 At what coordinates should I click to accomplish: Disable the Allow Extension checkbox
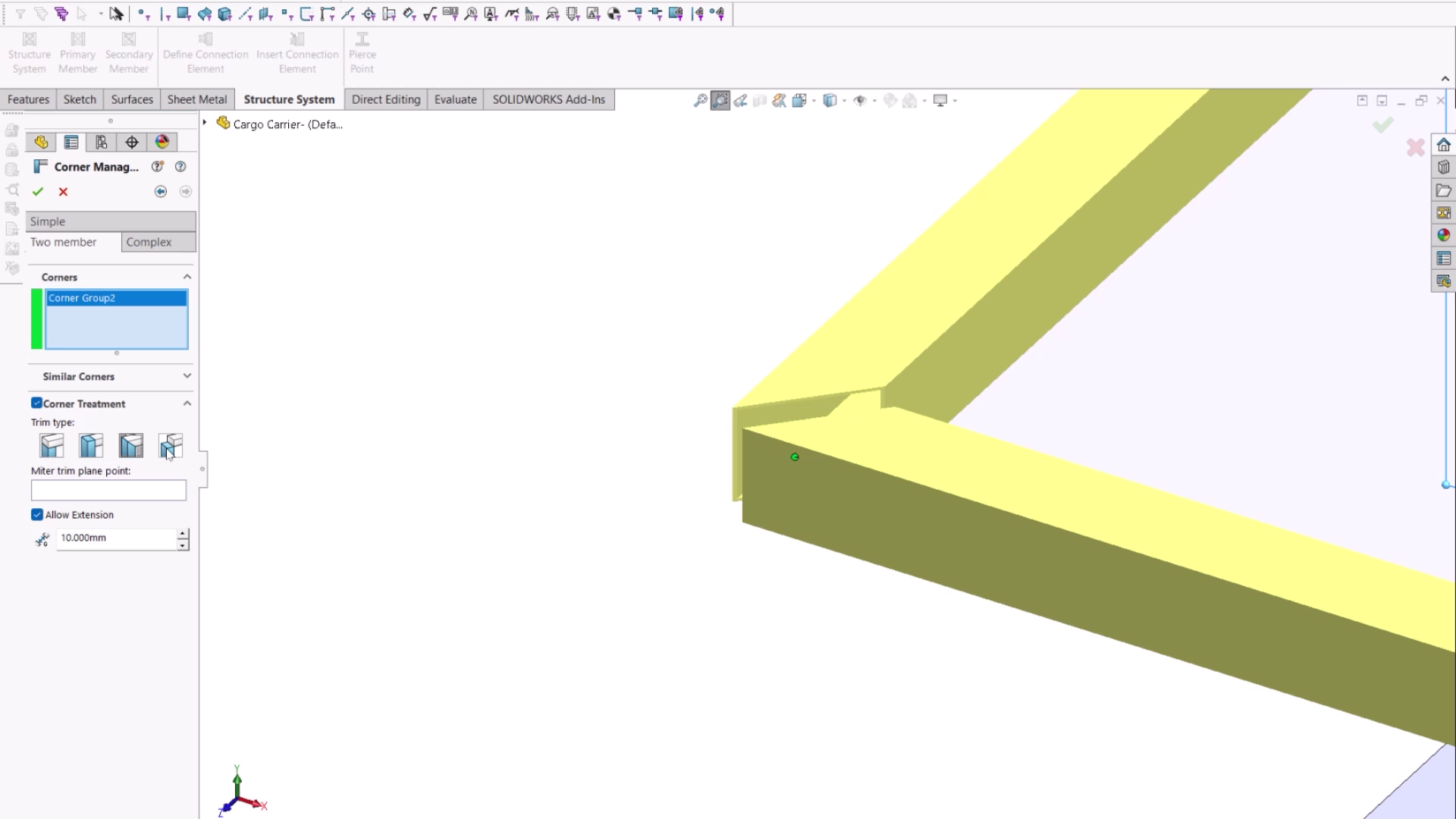[37, 514]
